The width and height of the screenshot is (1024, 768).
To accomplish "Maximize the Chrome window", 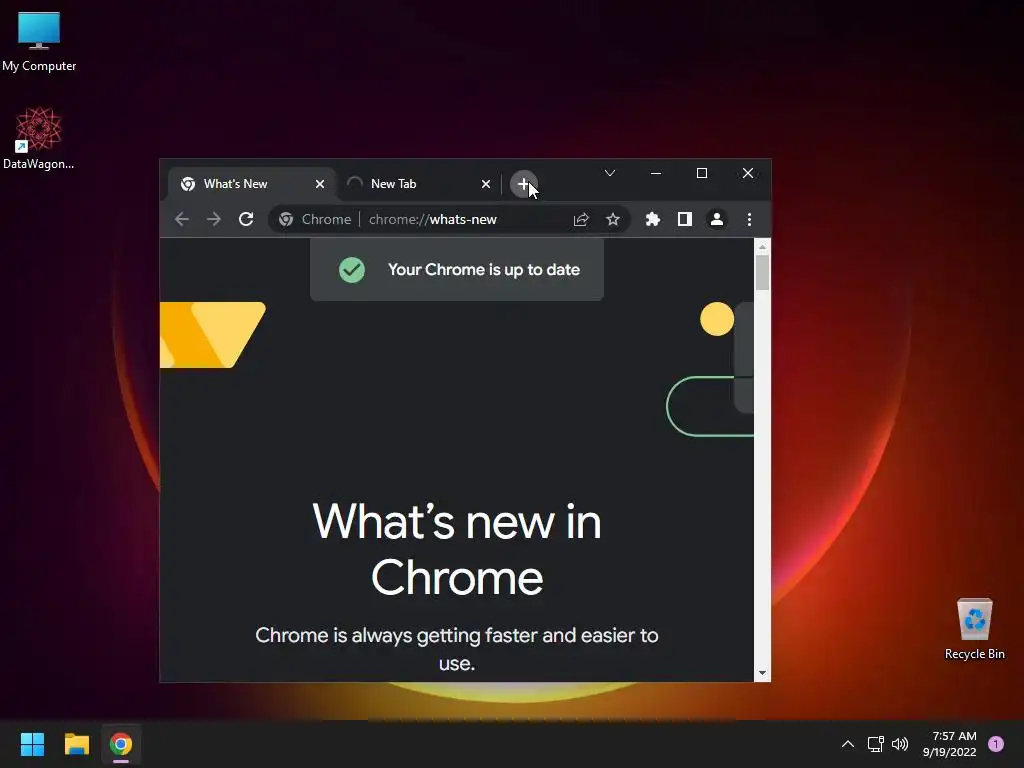I will pos(702,173).
